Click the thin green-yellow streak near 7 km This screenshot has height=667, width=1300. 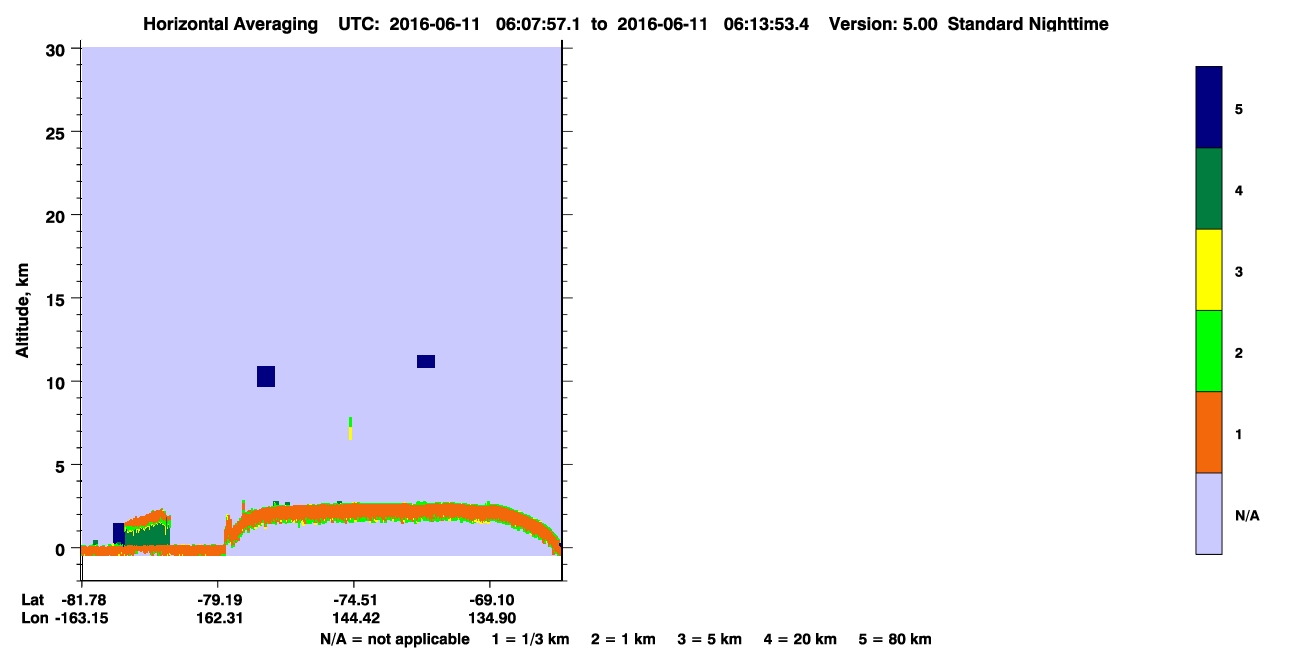tap(350, 428)
